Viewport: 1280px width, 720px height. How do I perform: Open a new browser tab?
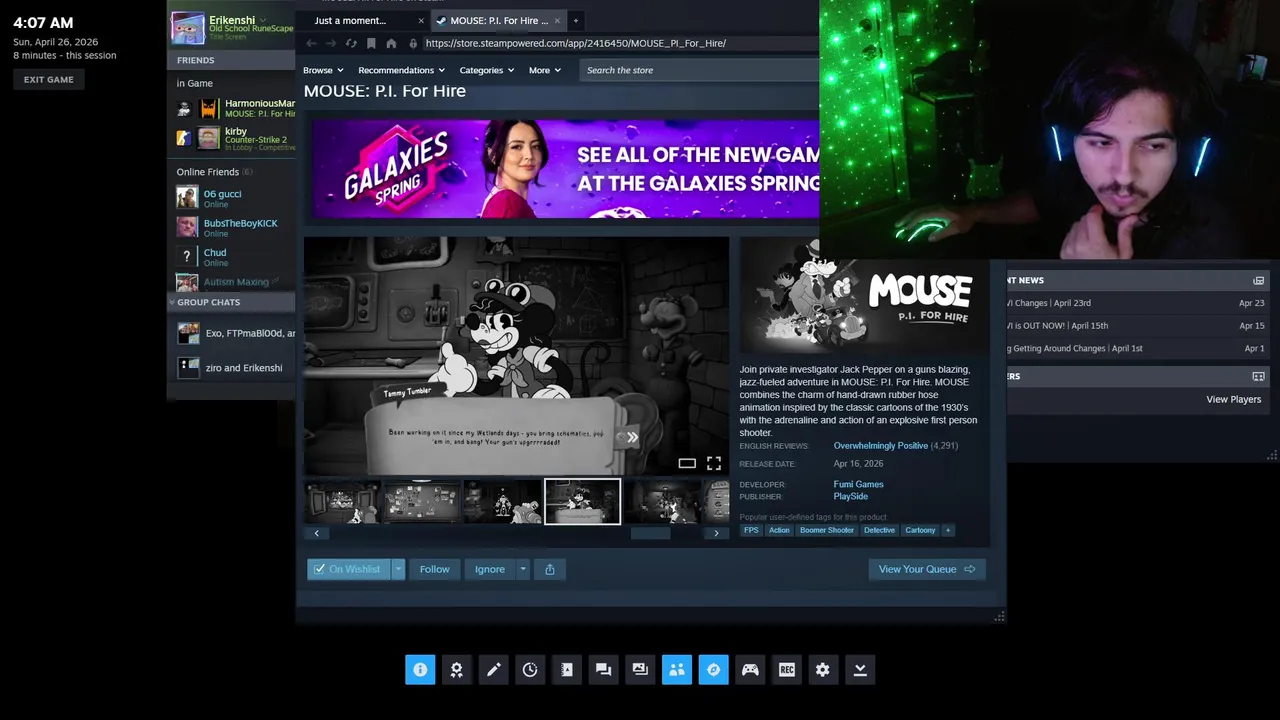[575, 20]
